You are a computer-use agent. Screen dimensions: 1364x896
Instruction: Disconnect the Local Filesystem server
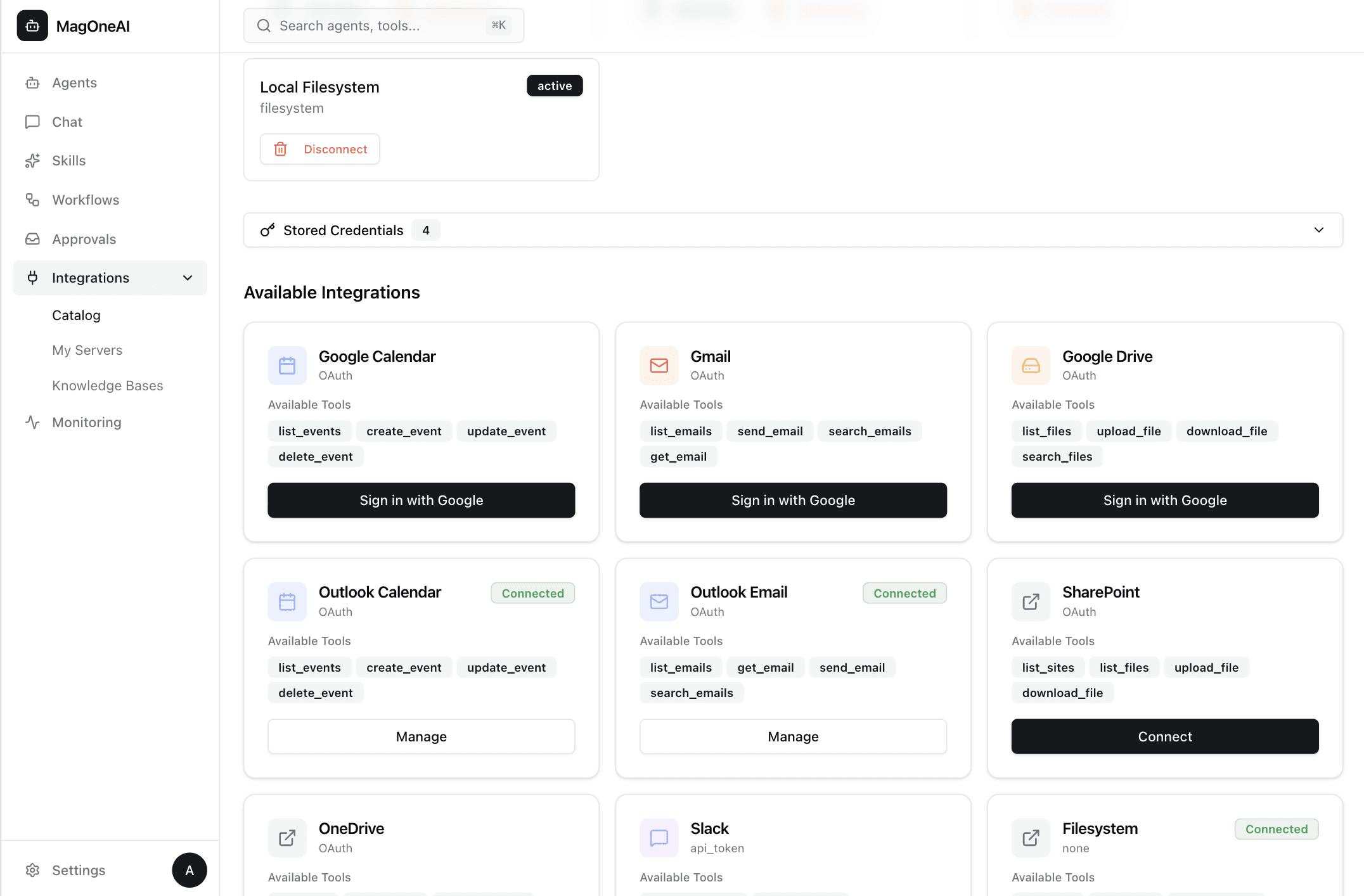320,150
